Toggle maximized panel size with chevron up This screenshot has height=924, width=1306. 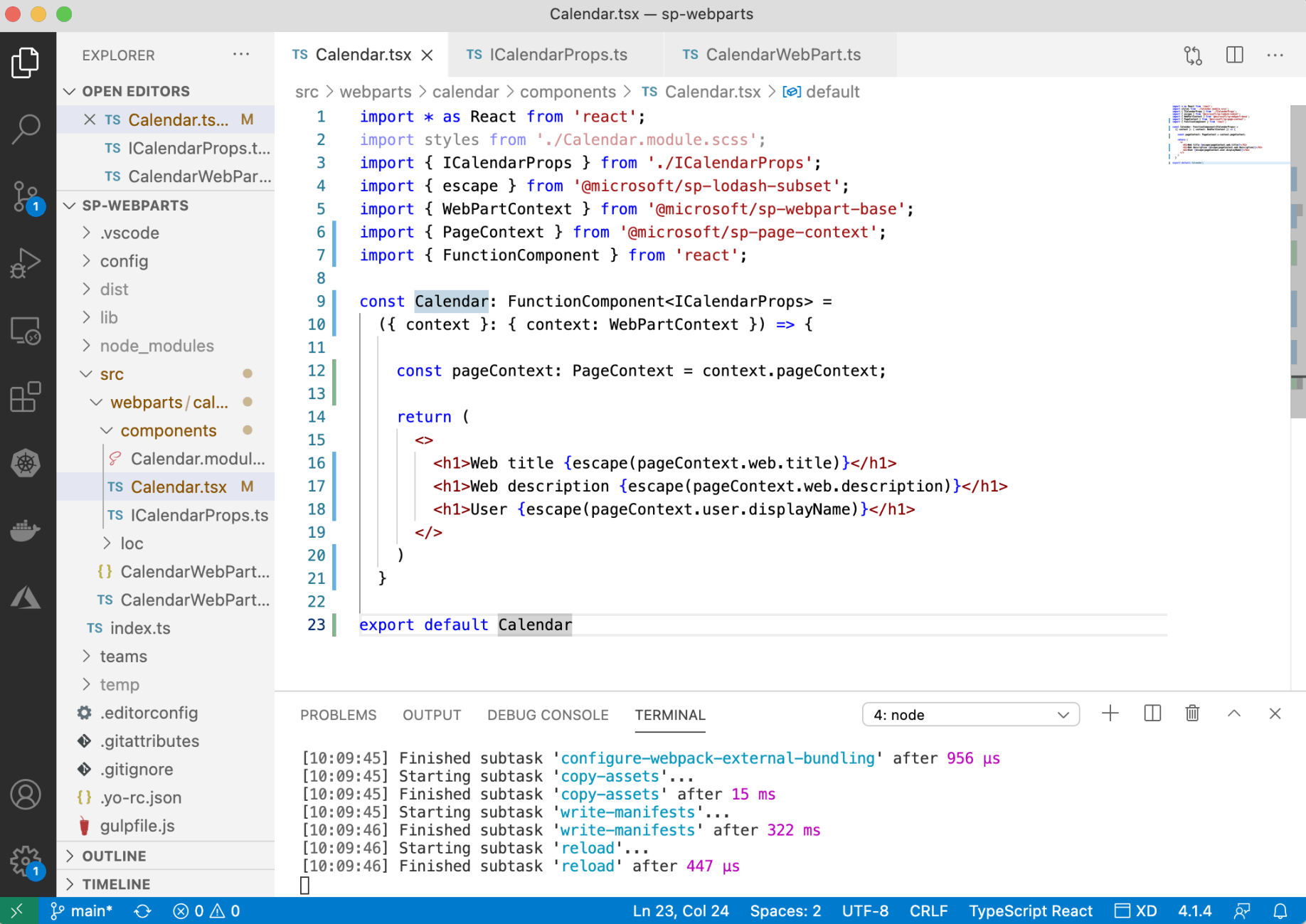(1233, 713)
